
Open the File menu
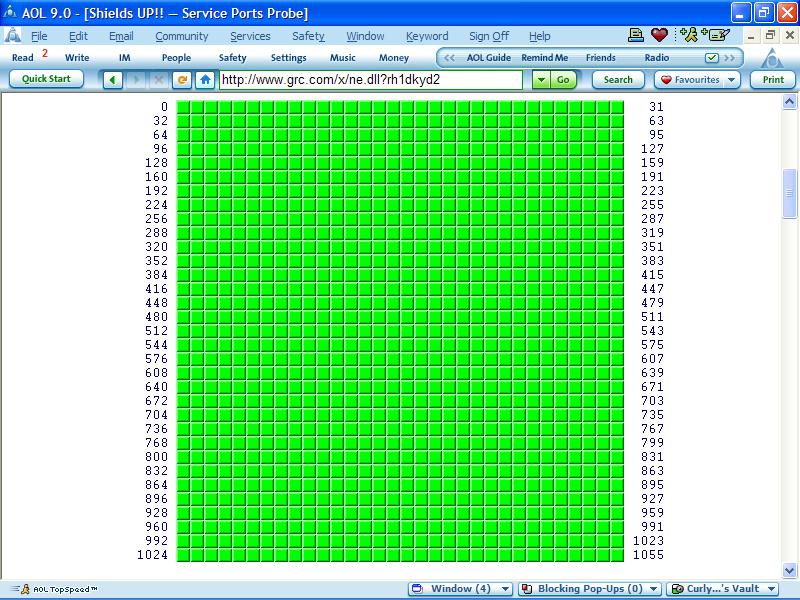tap(39, 36)
